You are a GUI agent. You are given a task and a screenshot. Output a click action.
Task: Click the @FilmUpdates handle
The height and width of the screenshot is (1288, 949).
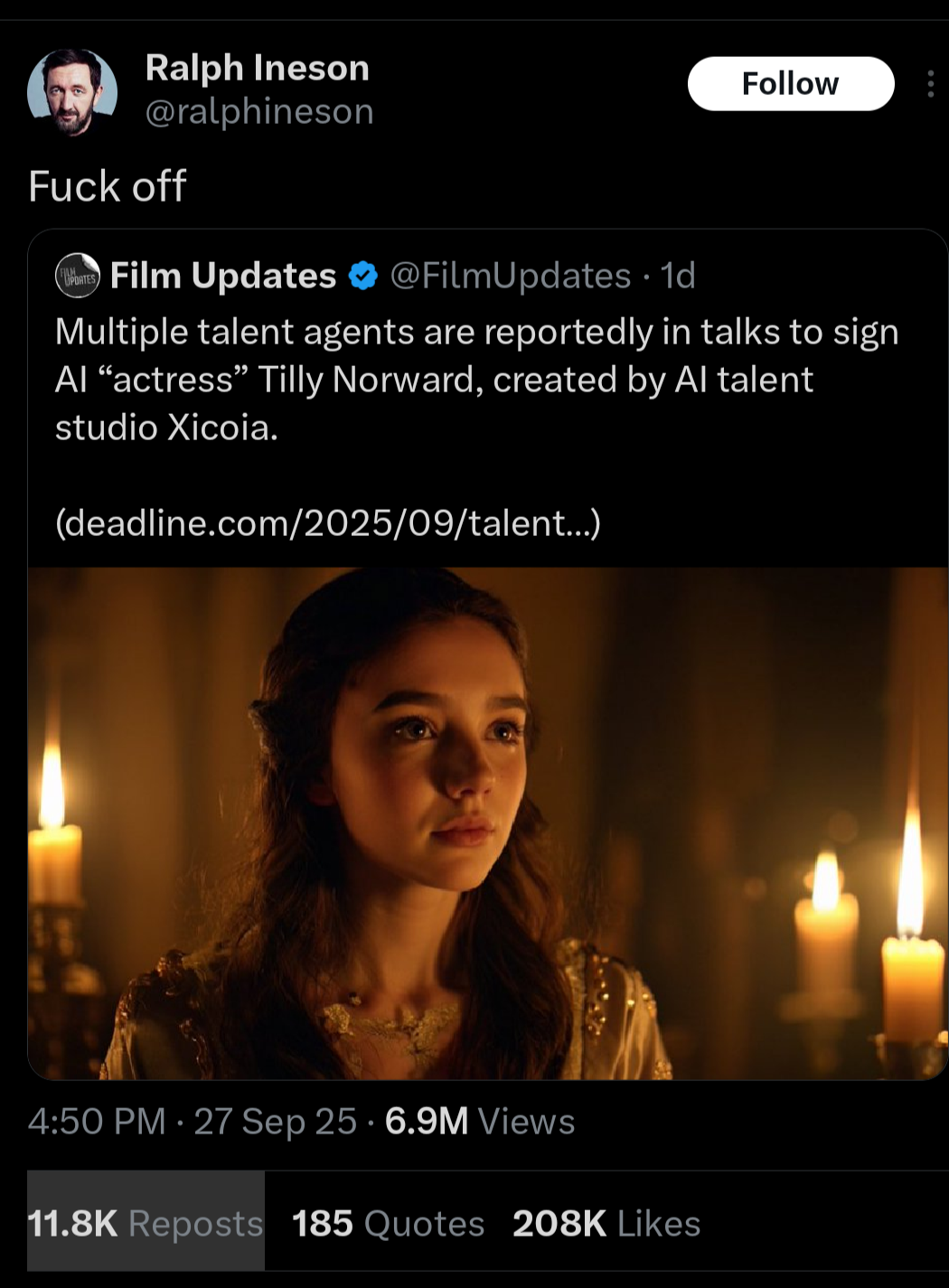click(508, 276)
